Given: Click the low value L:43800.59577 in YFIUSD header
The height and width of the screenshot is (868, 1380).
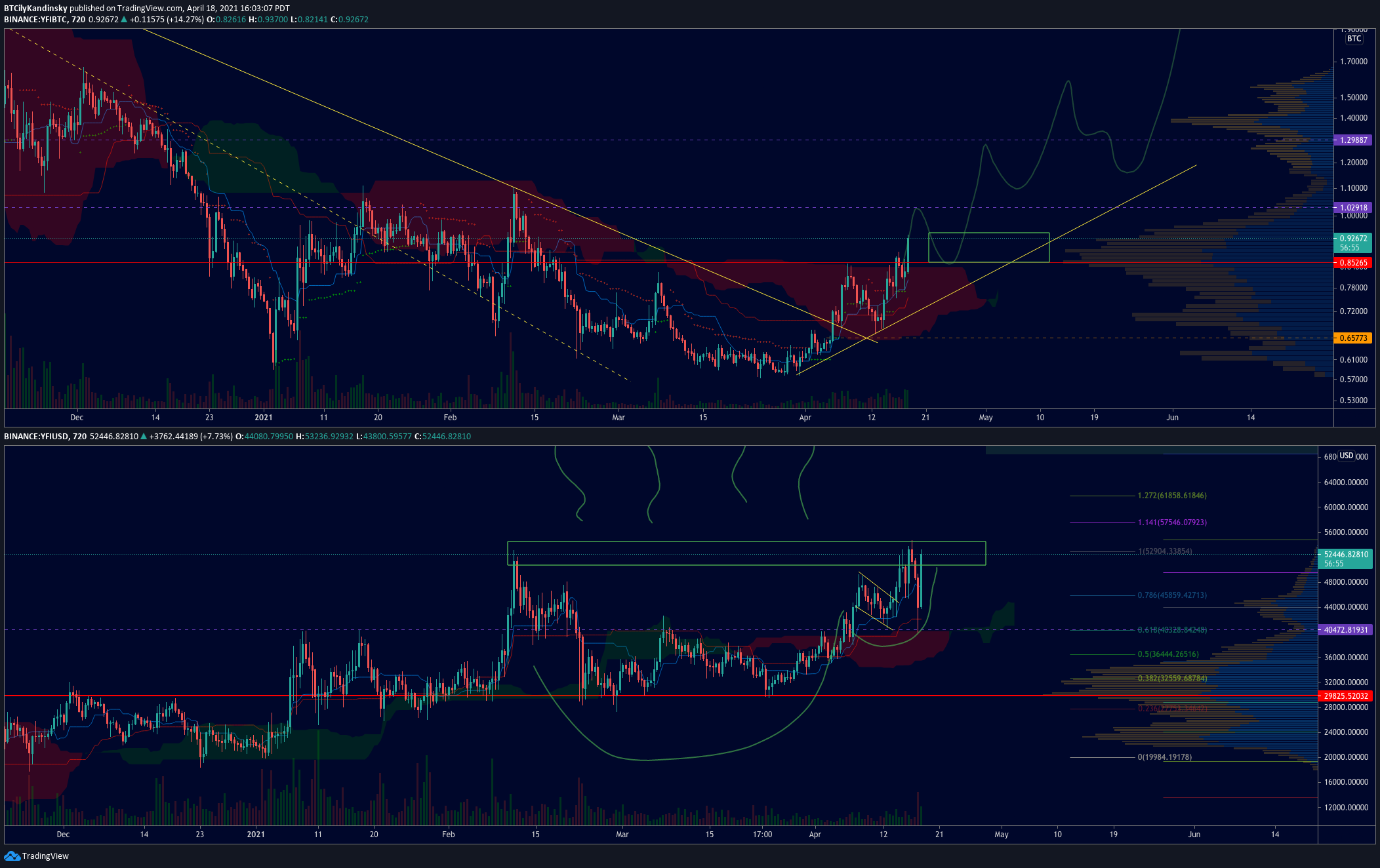Looking at the screenshot, I should pos(384,437).
